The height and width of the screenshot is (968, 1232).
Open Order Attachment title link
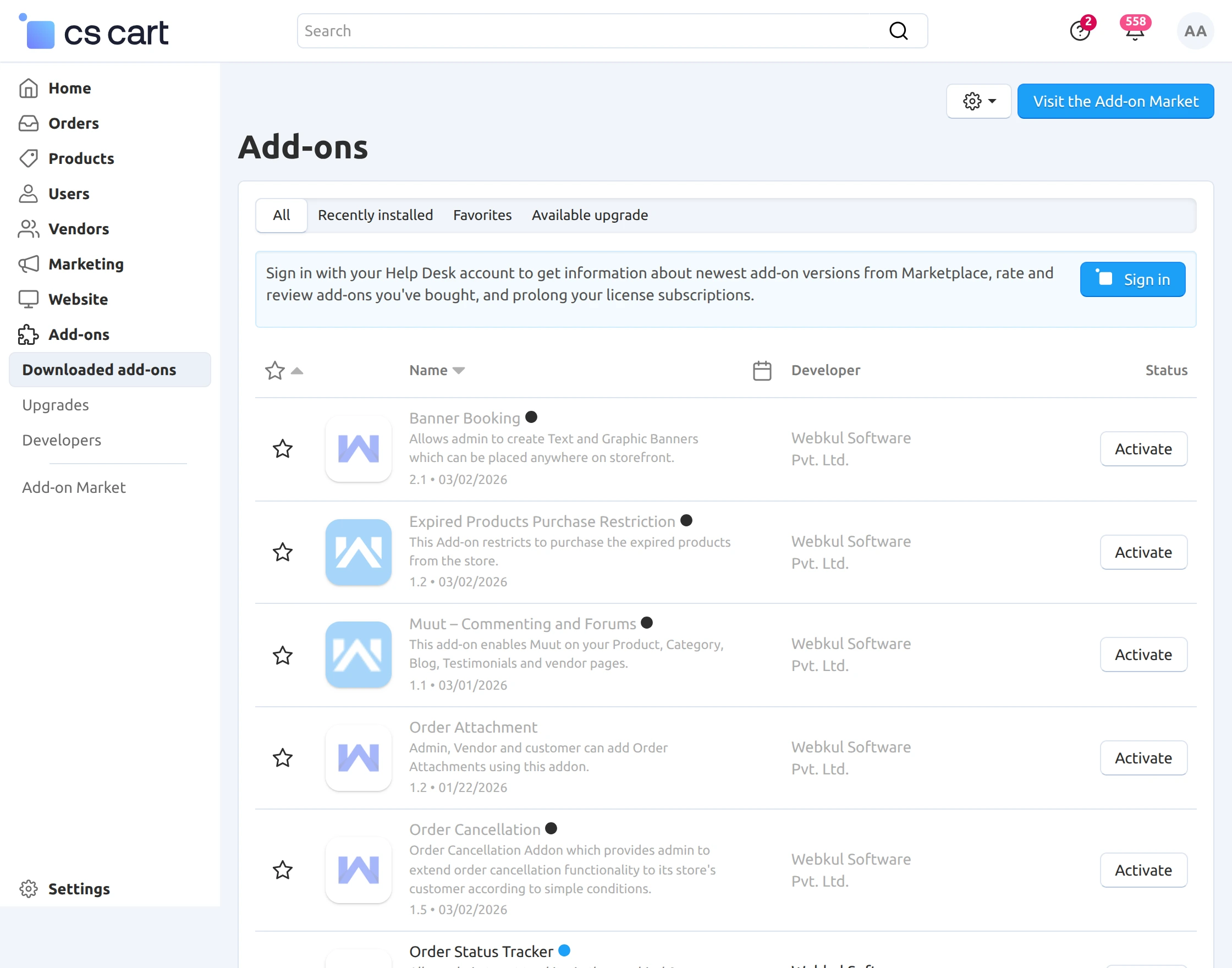point(473,727)
